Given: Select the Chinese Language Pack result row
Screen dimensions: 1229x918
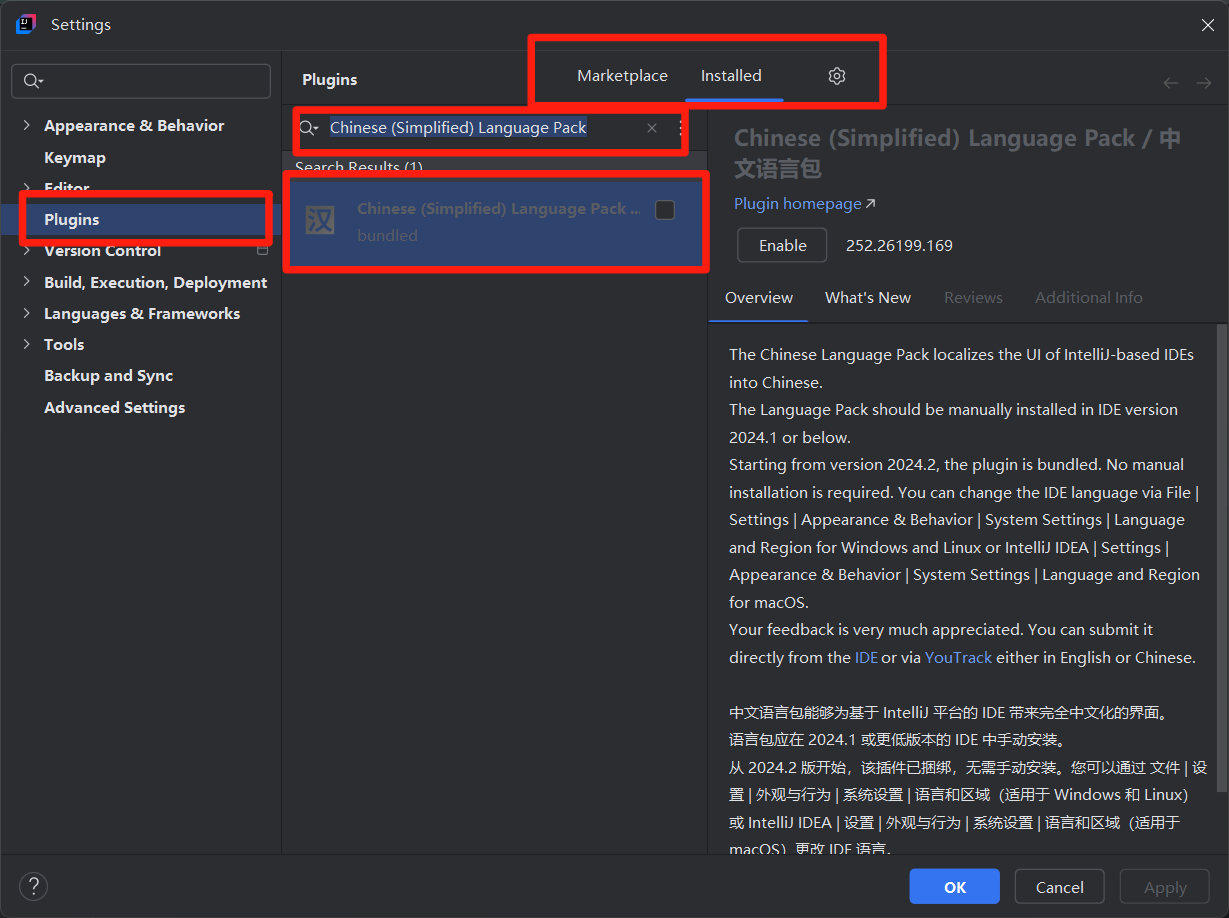Looking at the screenshot, I should pyautogui.click(x=495, y=222).
